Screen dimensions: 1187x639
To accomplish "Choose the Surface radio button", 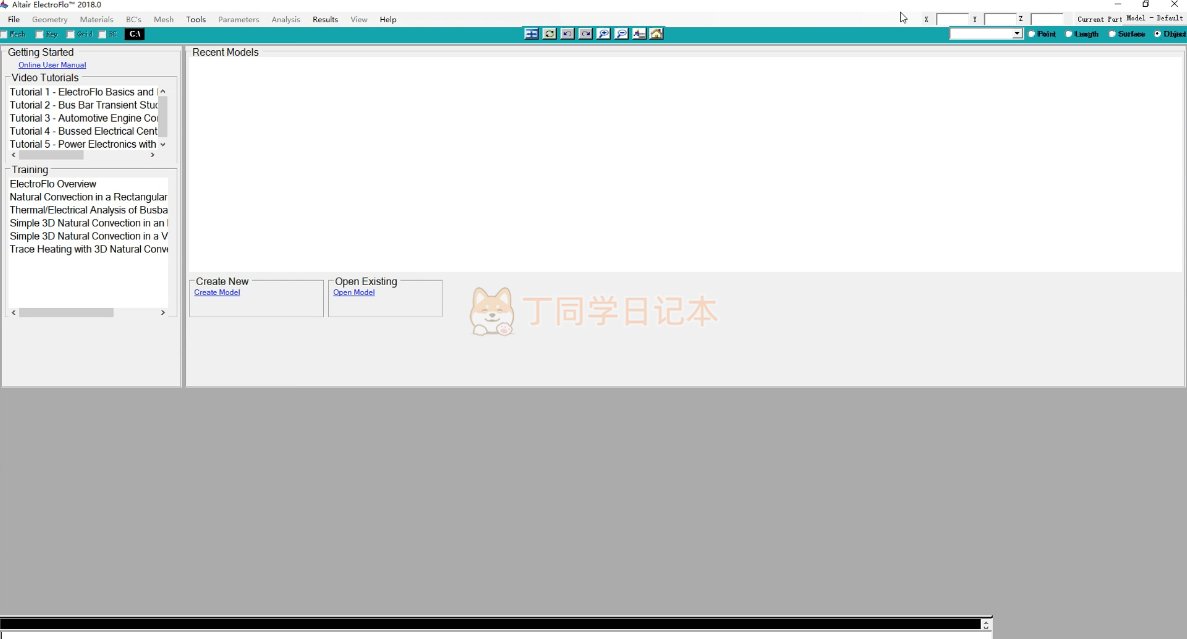I will coord(1112,34).
